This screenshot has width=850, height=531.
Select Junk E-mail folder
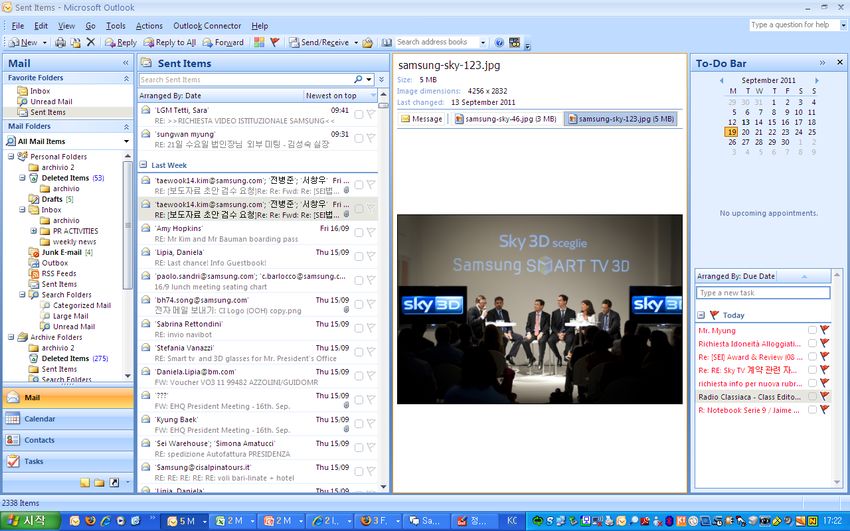point(61,252)
